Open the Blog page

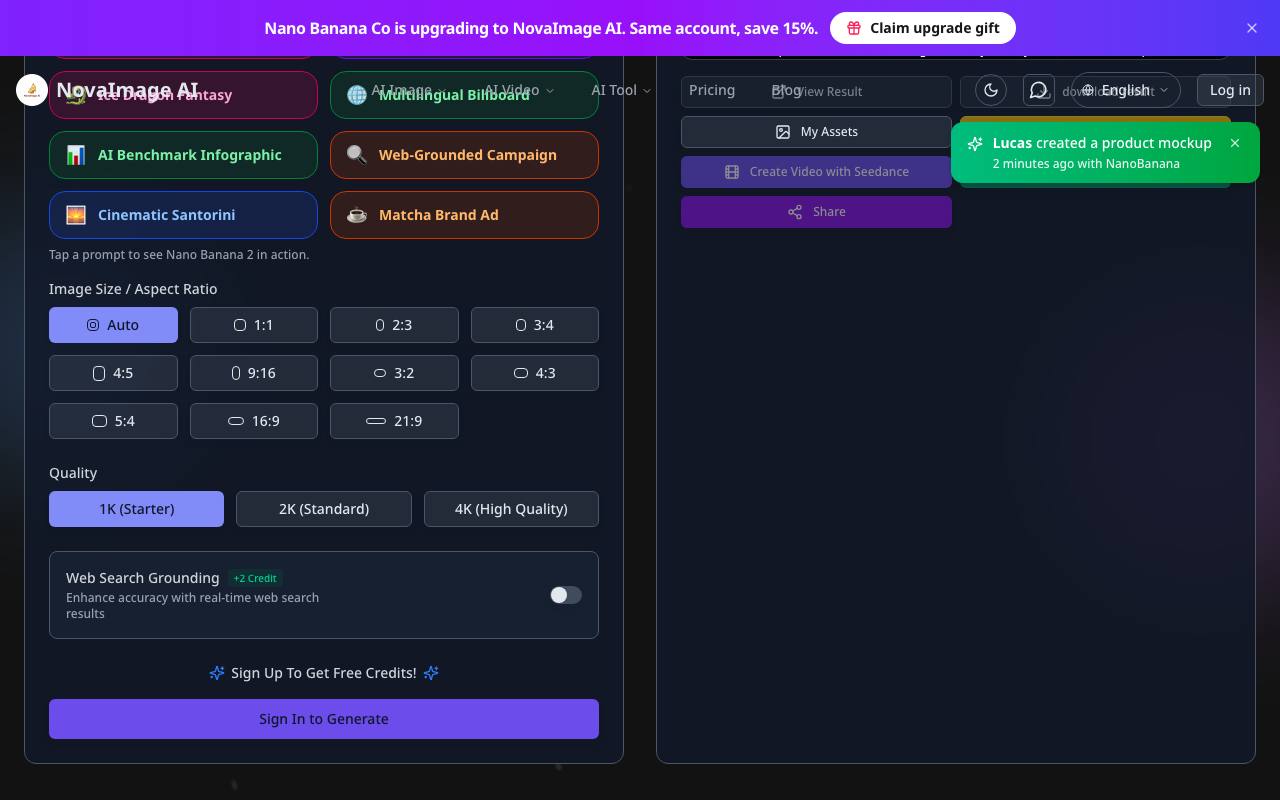[786, 90]
